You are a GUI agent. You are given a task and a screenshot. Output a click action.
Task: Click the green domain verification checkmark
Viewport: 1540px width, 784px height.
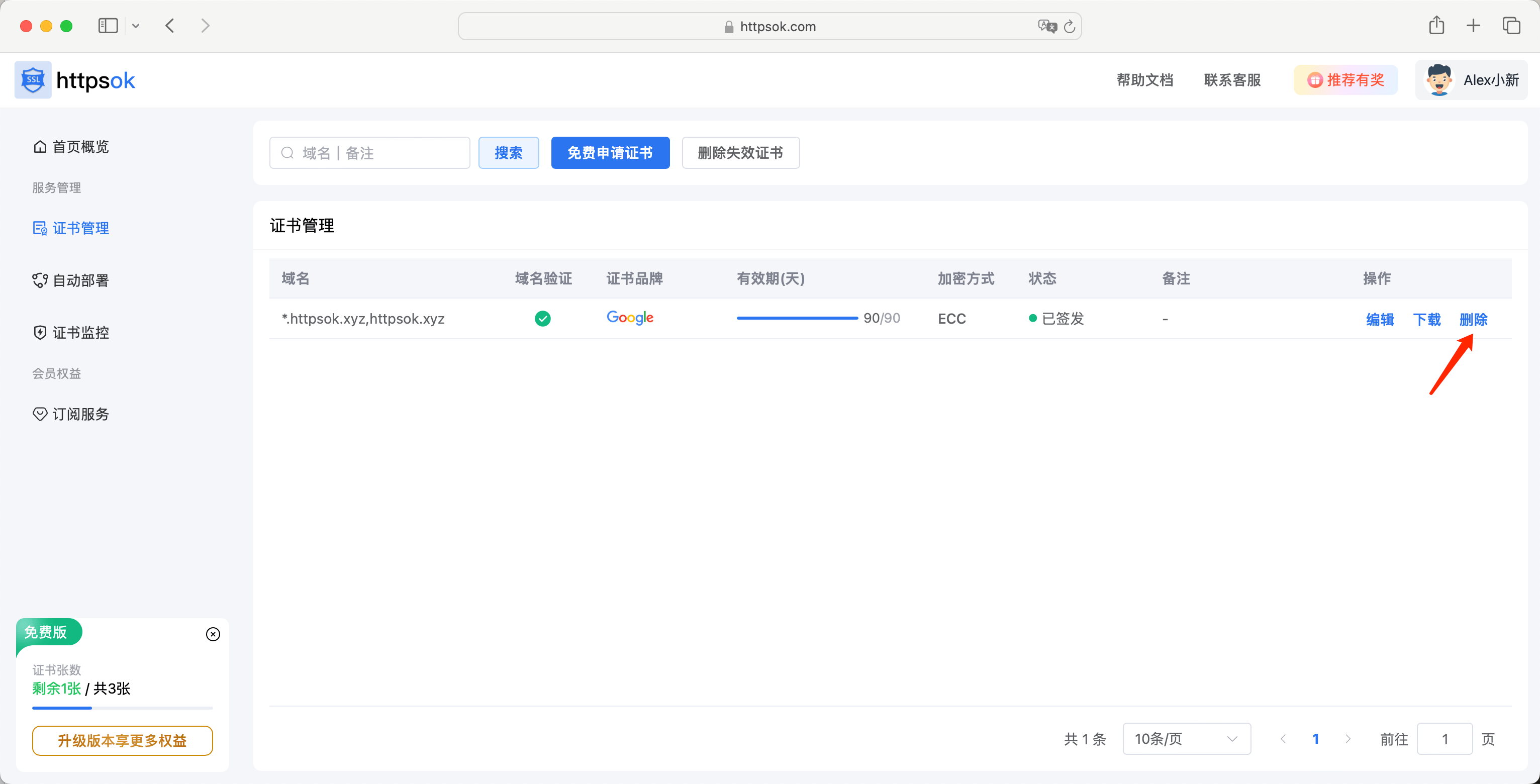(542, 319)
